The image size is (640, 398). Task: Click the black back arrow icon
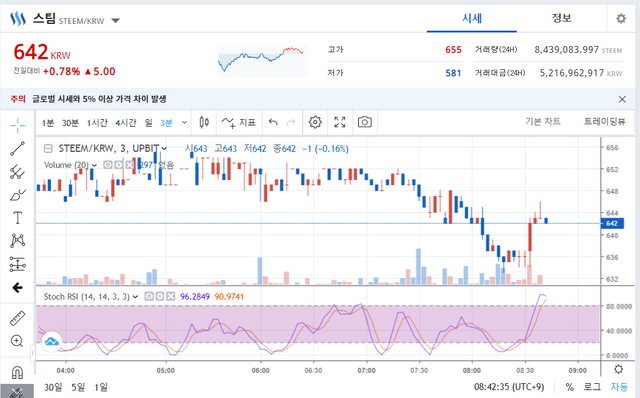18,288
